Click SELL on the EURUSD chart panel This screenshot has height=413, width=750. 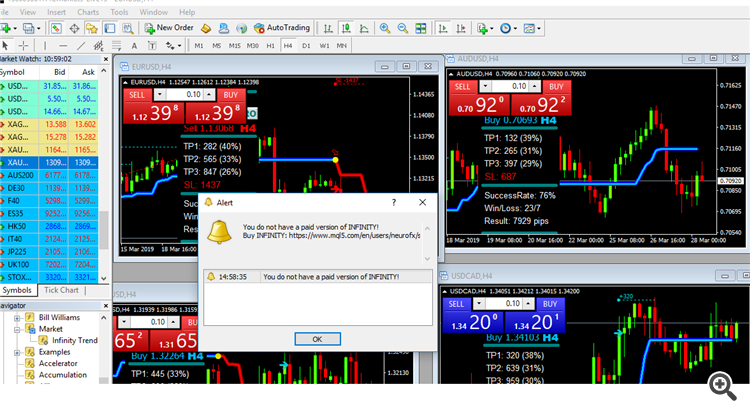[137, 95]
